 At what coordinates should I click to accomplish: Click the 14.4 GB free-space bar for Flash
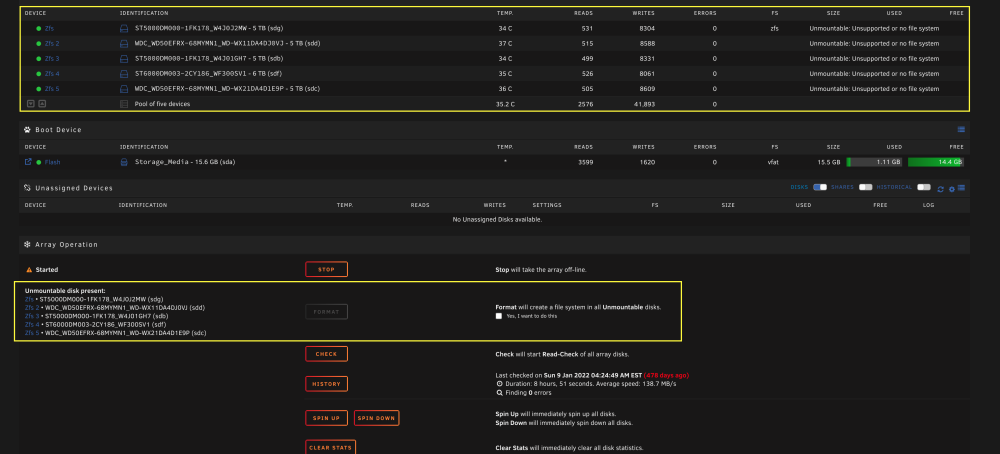coord(936,162)
